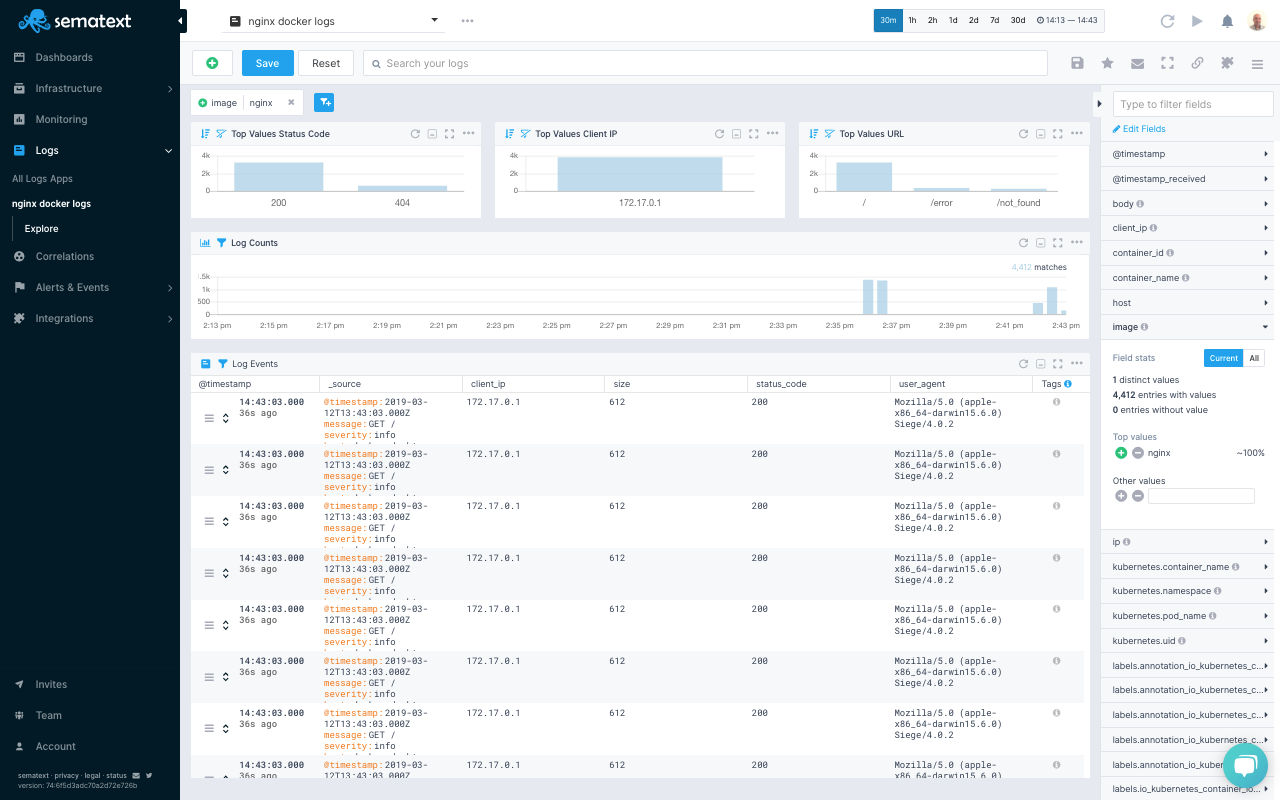The width and height of the screenshot is (1280, 800).
Task: Start live tail play button
Action: coord(1197,21)
